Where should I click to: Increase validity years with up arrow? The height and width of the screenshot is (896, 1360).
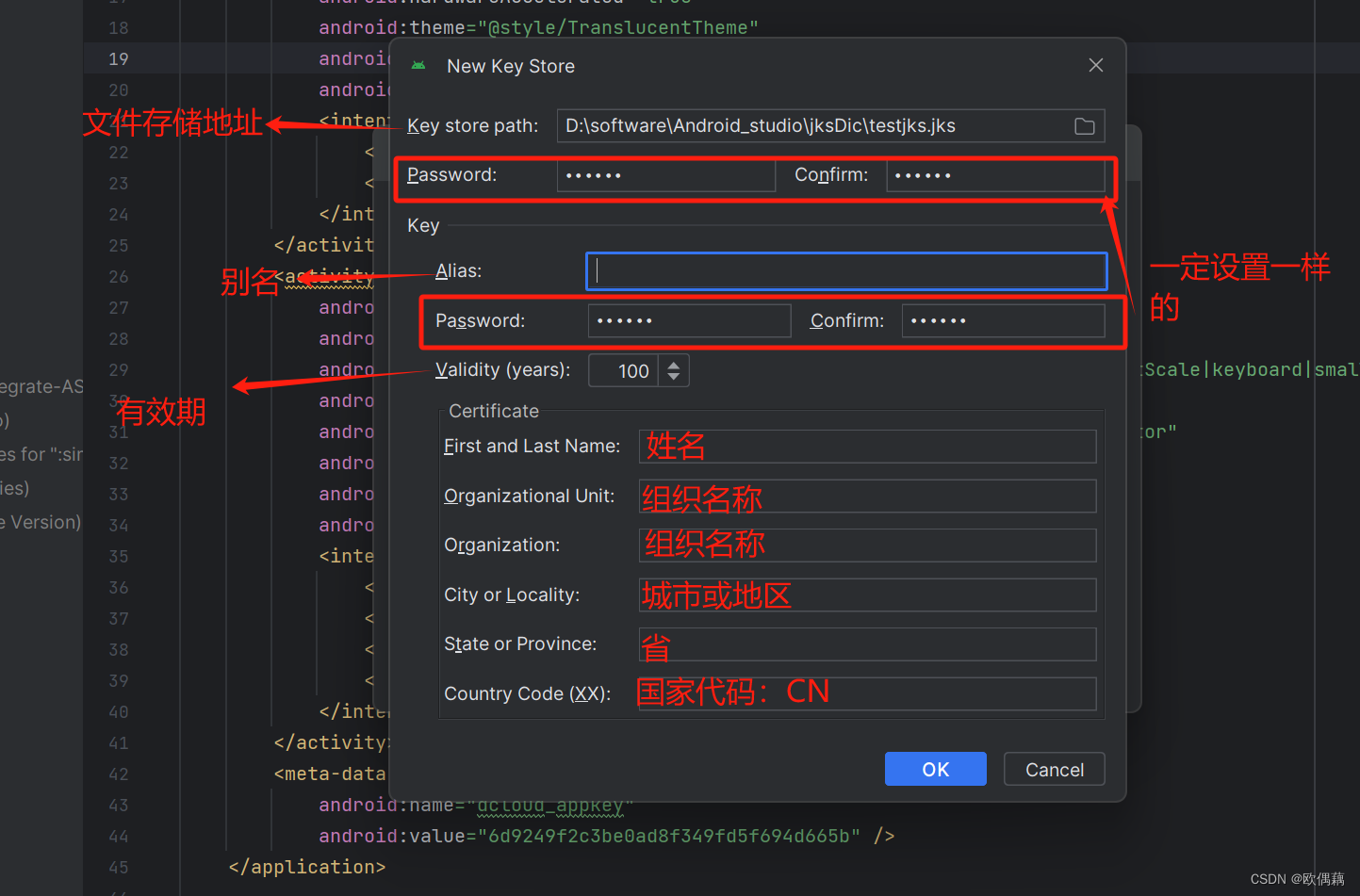click(x=674, y=364)
